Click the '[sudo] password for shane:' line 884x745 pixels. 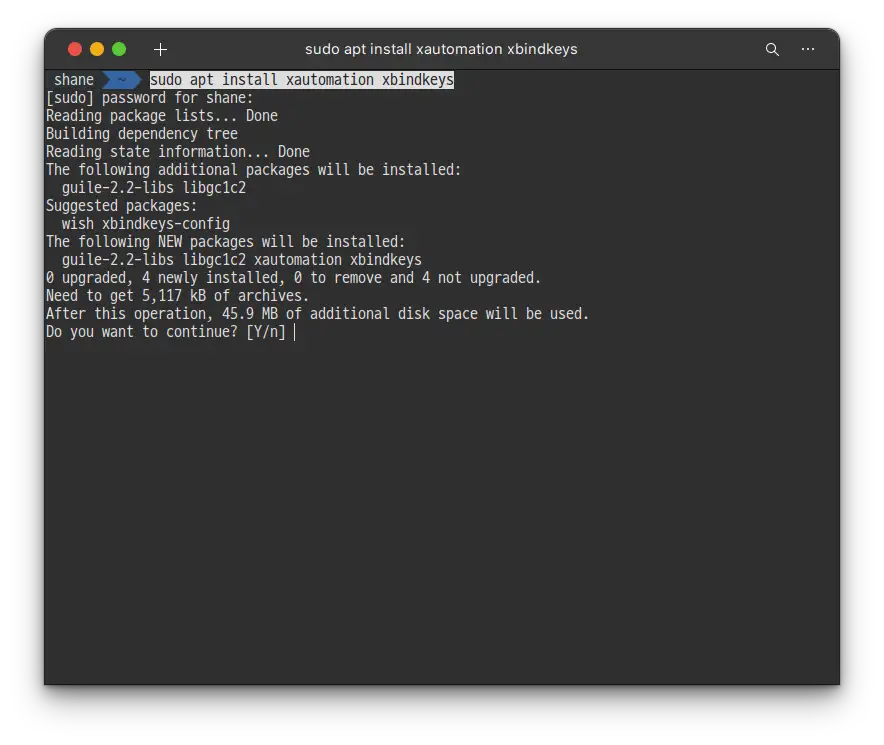tap(149, 98)
